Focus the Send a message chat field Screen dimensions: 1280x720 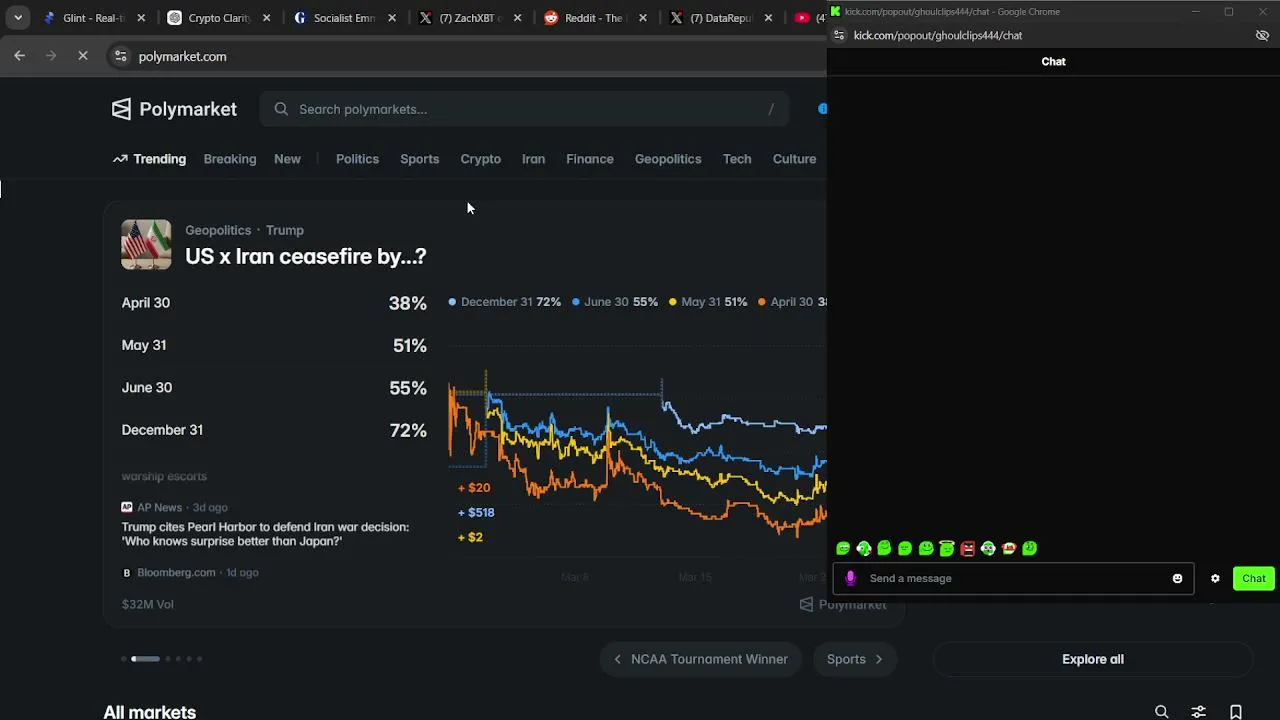(x=1013, y=578)
